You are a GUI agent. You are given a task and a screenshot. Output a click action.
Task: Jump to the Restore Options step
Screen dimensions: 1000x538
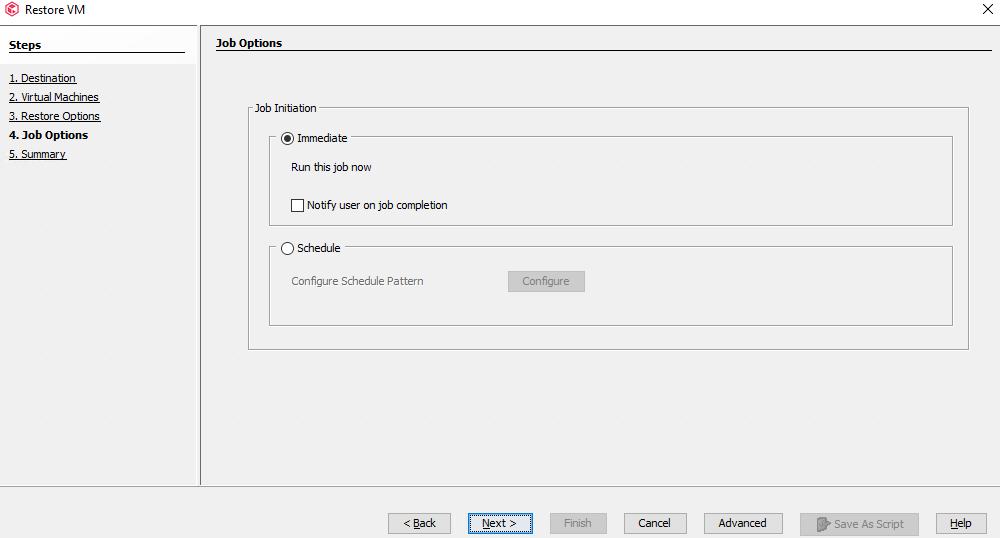coord(55,116)
